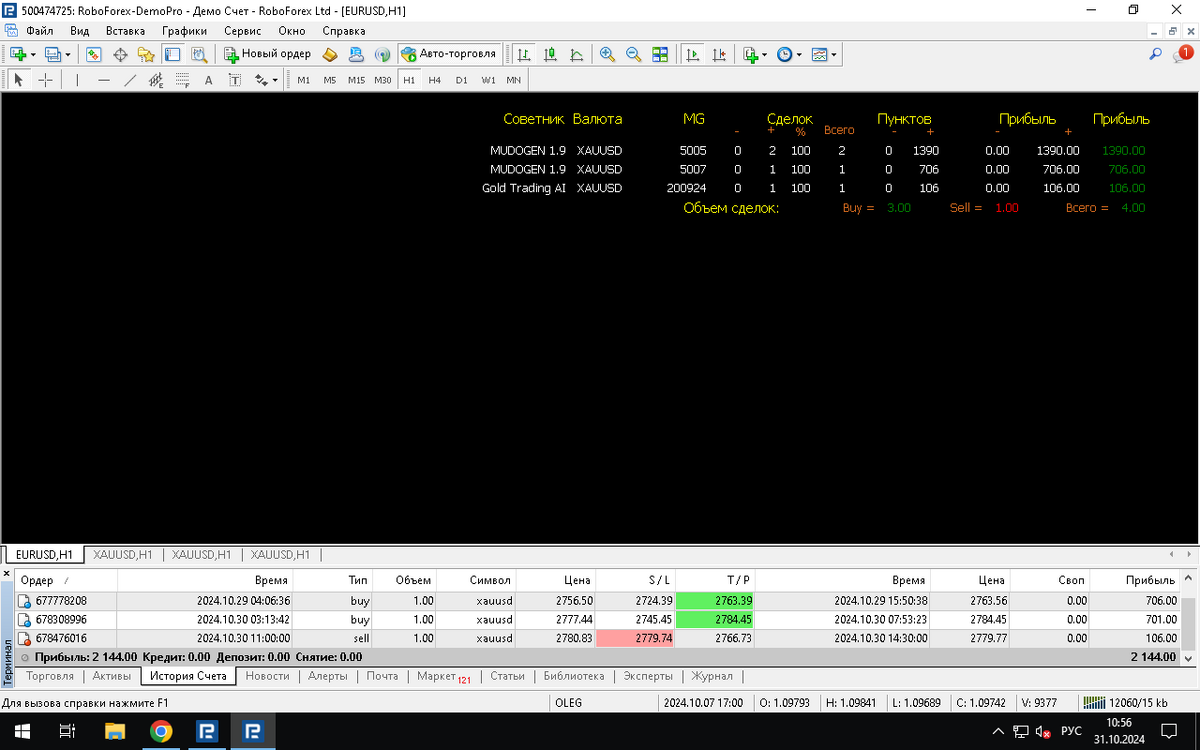This screenshot has width=1200, height=750.
Task: Switch to the Эксперты terminal tab
Action: tap(648, 676)
